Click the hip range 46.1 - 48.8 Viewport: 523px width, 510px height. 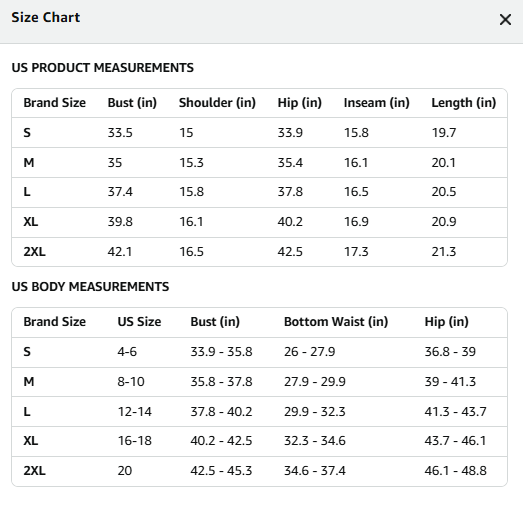point(455,471)
